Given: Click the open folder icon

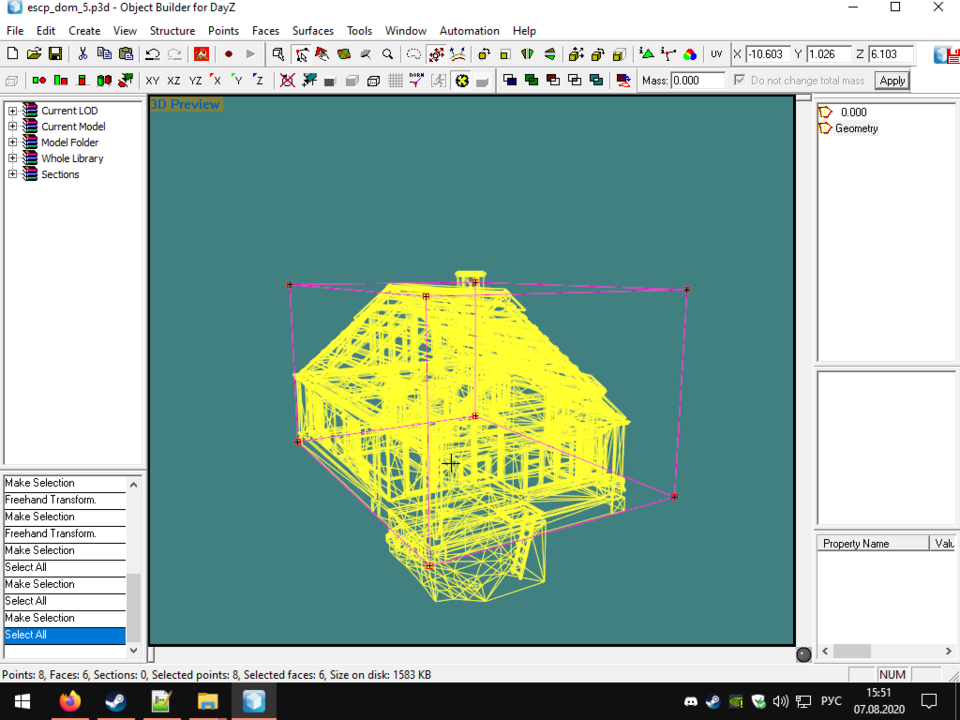Looking at the screenshot, I should pyautogui.click(x=34, y=54).
